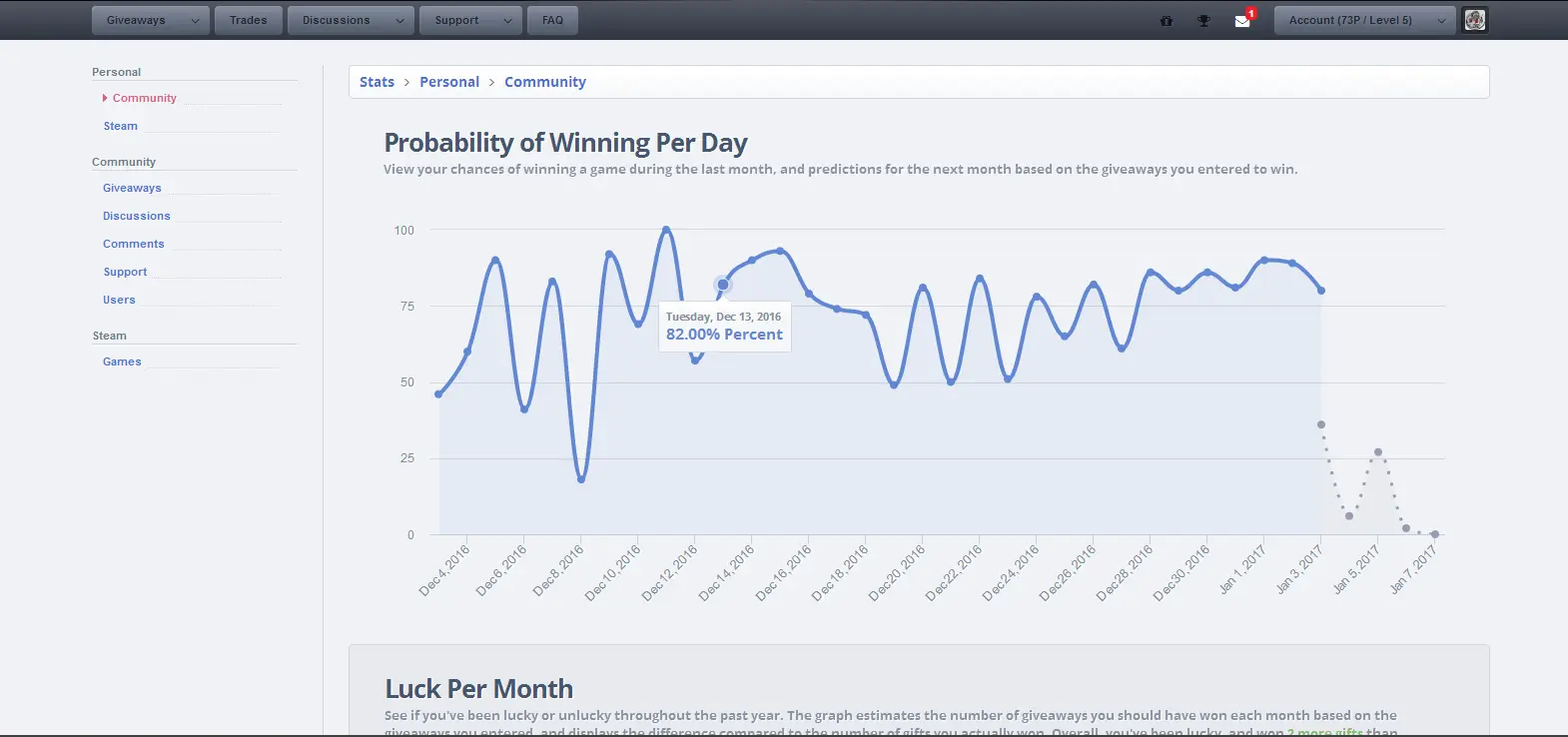Open Giveaways in the Community sidebar
Screen dimensions: 1568x737
(x=132, y=188)
